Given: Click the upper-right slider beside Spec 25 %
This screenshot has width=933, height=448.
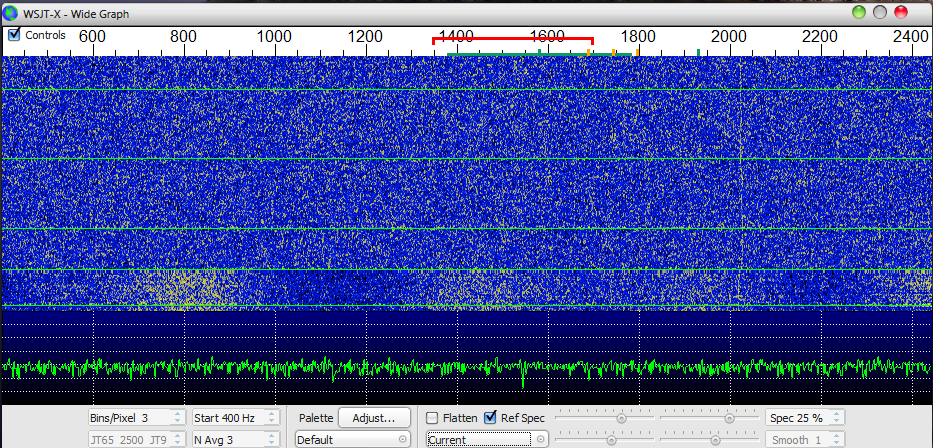Looking at the screenshot, I should point(728,417).
